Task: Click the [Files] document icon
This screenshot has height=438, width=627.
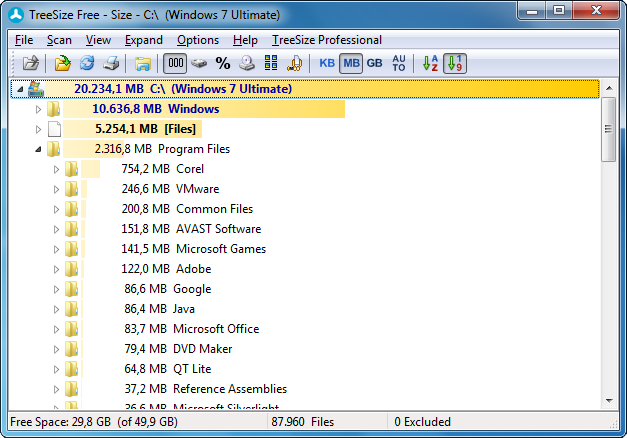Action: pyautogui.click(x=54, y=129)
